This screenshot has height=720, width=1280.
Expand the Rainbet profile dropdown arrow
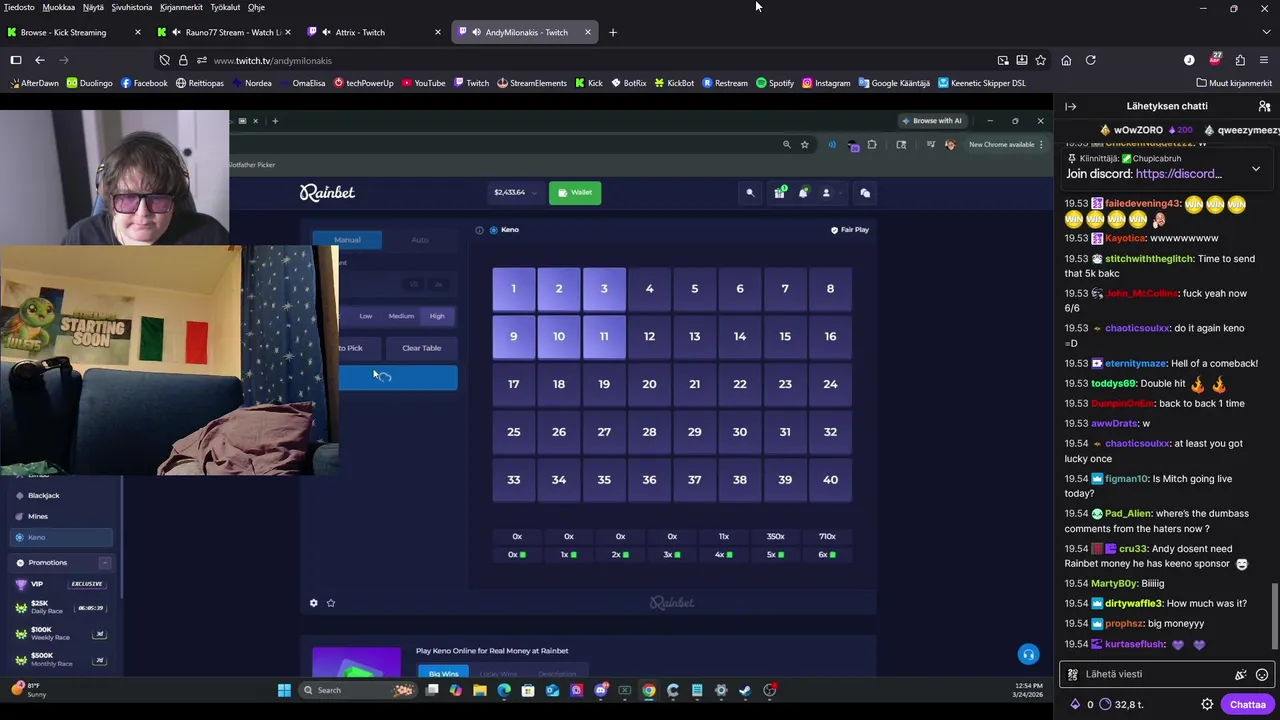841,193
